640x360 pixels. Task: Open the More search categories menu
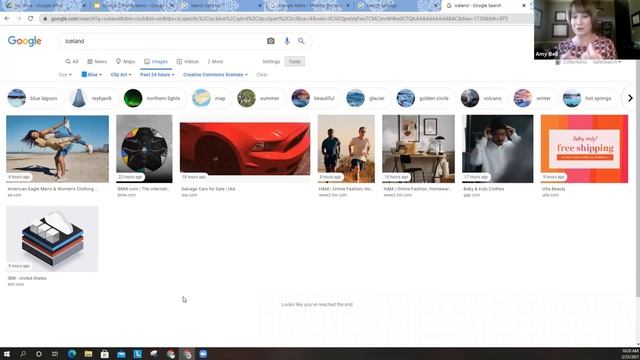[215, 62]
